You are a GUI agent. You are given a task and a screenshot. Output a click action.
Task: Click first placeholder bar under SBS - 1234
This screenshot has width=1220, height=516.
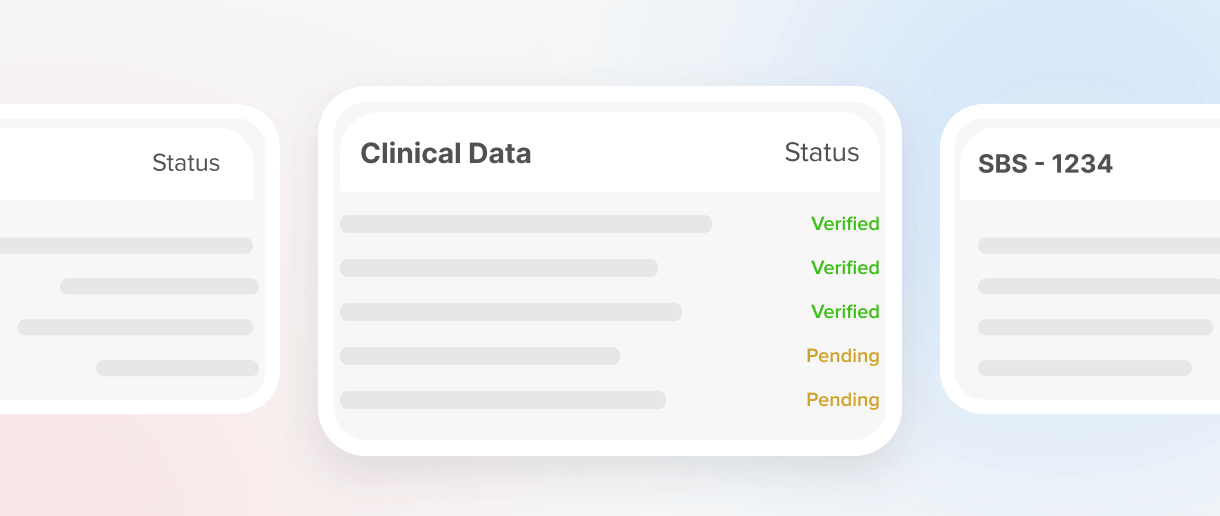pos(1098,246)
